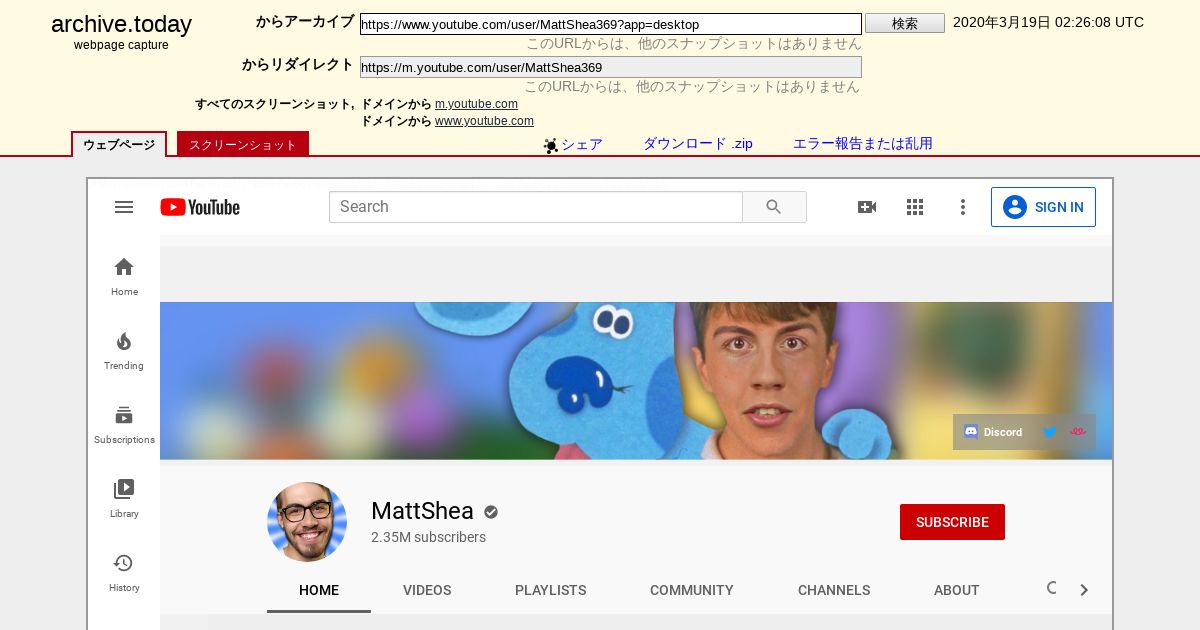
Task: Open the Twitter bird icon on banner
Action: coord(1050,432)
